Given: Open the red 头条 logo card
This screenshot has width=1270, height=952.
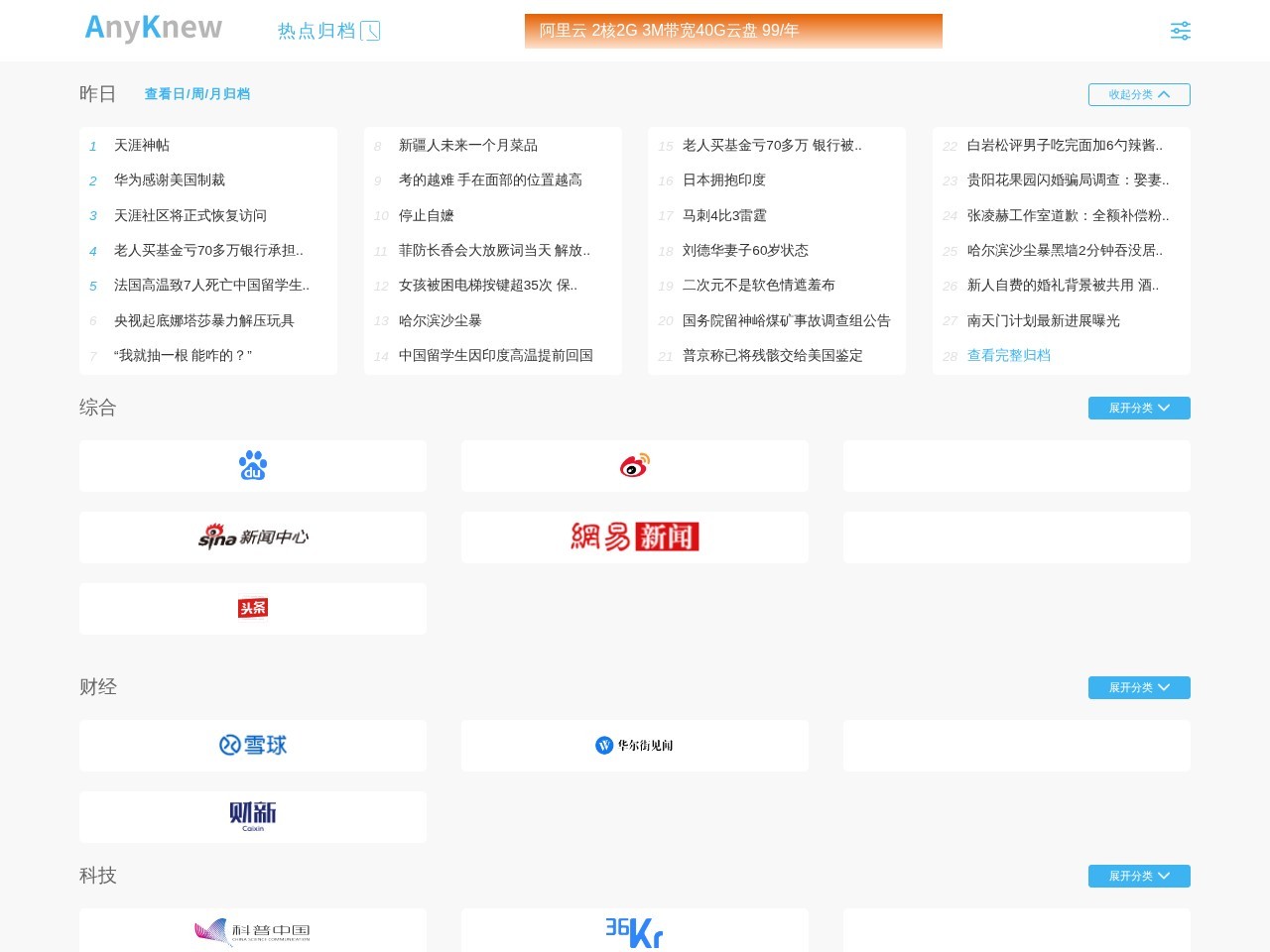Looking at the screenshot, I should point(253,609).
